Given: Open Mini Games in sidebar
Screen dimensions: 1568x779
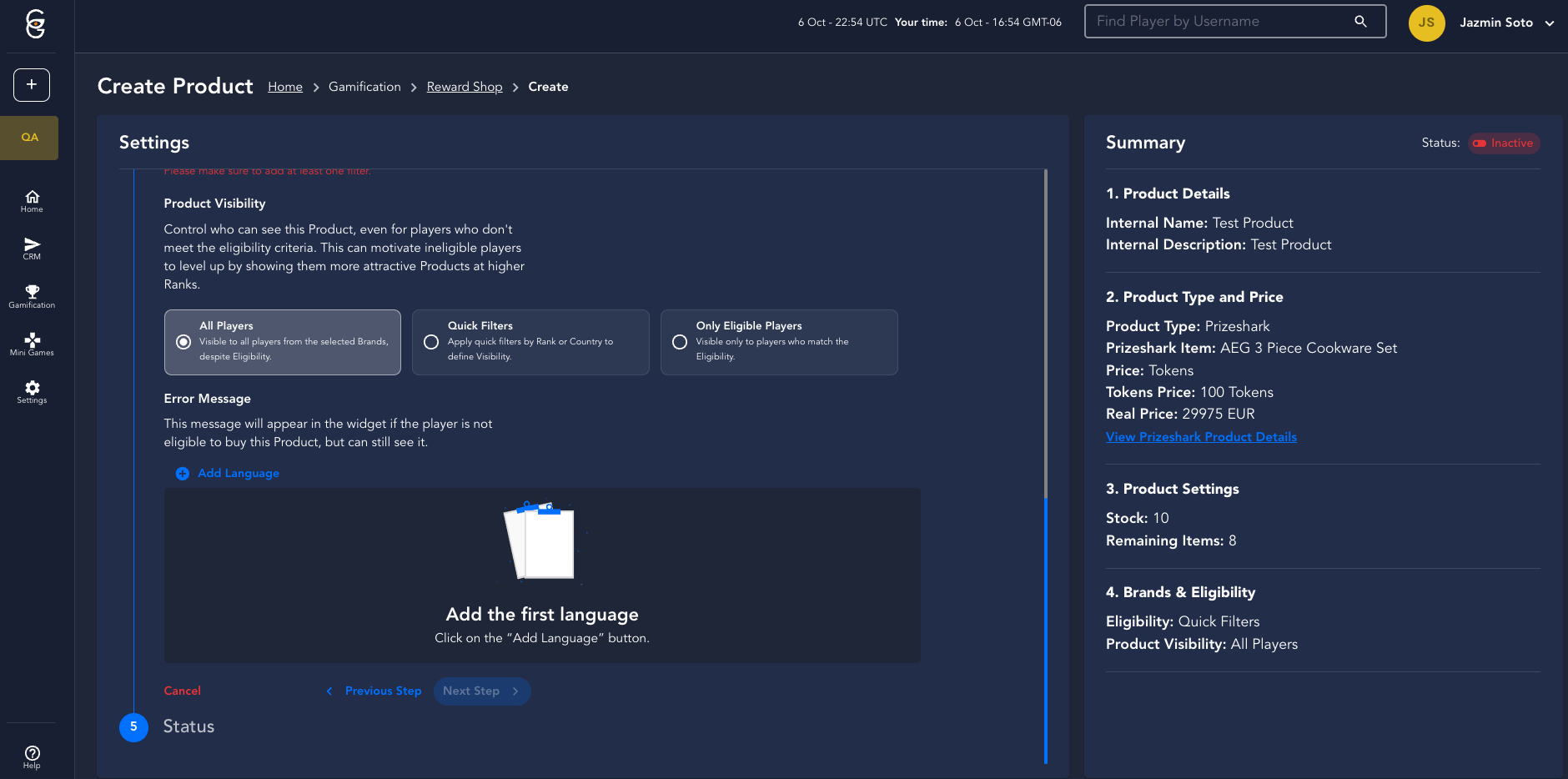Looking at the screenshot, I should (x=32, y=344).
